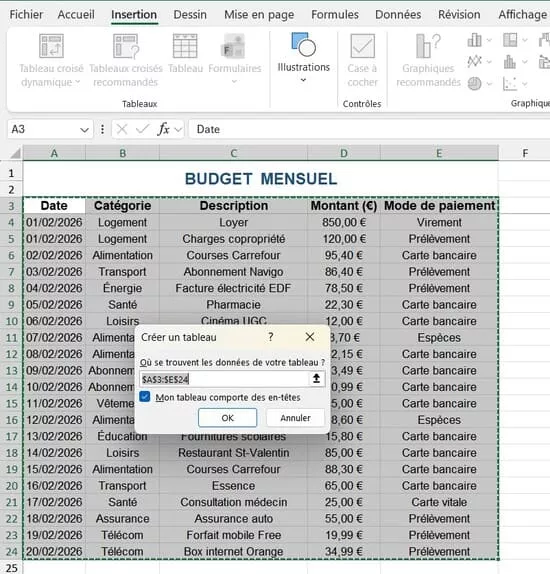This screenshot has width=550, height=574.
Task: Open the Fichier menu
Action: coord(26,15)
